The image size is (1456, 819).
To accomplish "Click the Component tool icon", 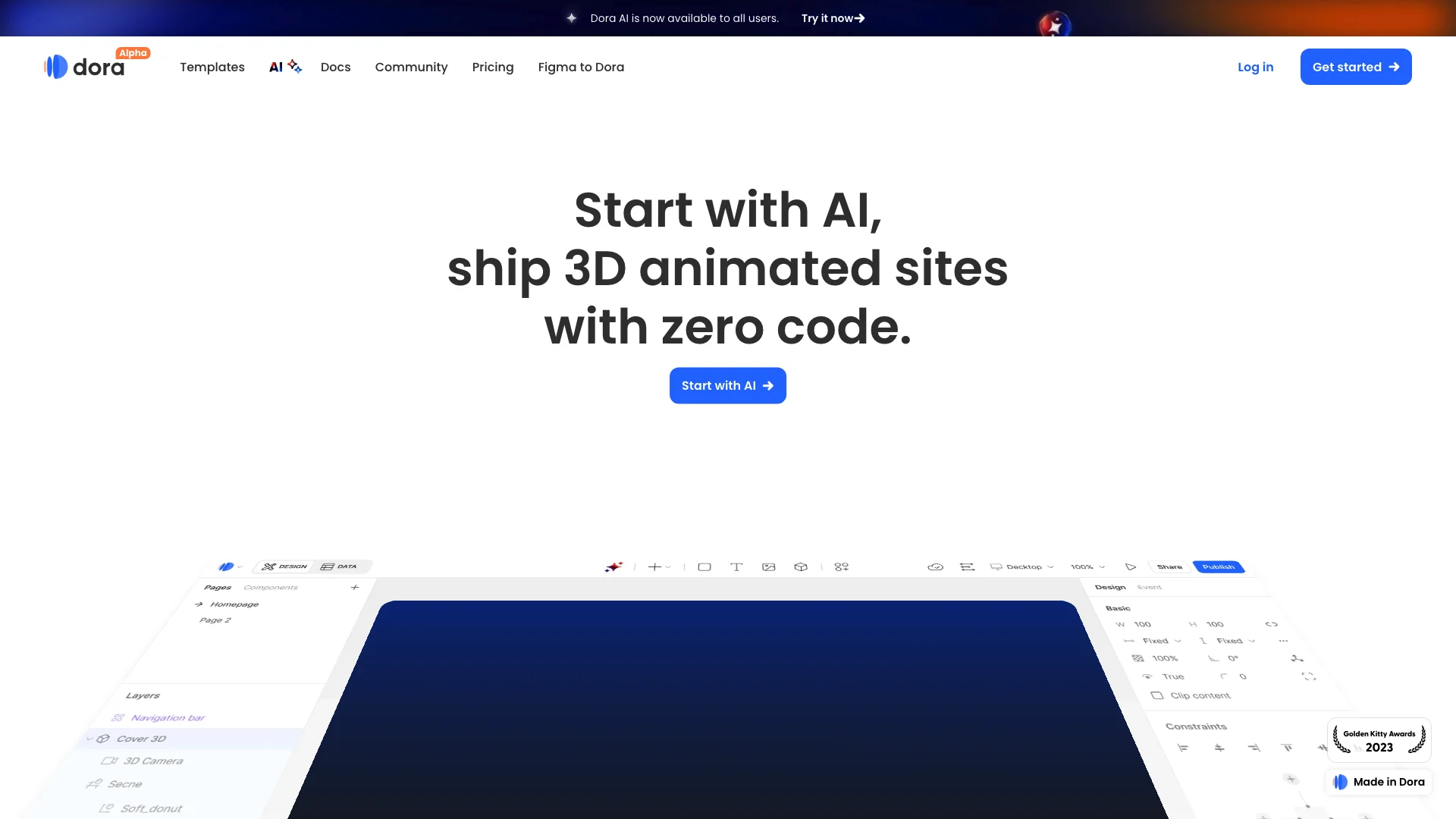I will coord(842,566).
